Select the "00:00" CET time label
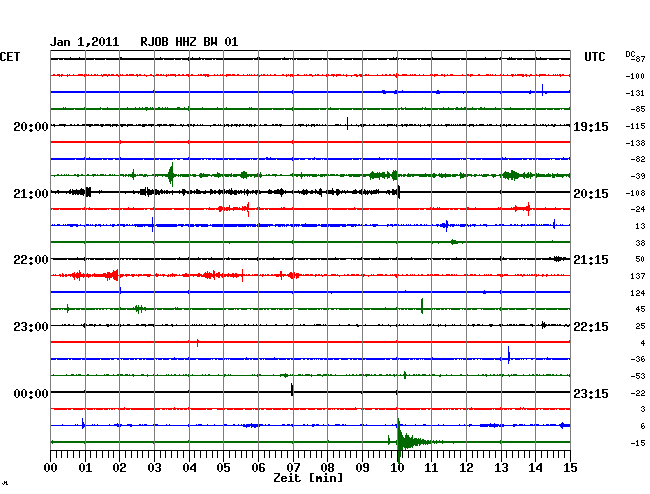This screenshot has width=650, height=494. 31,393
